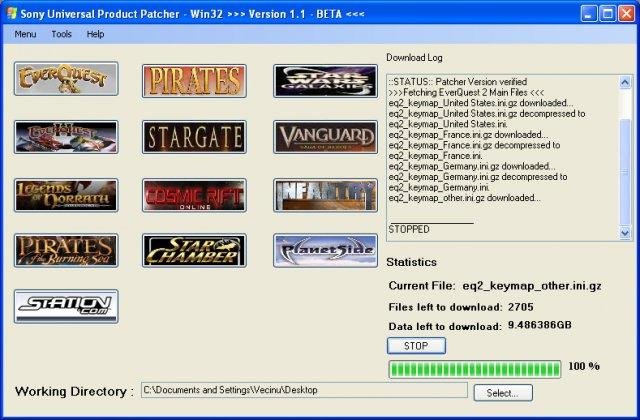Open the Menu menu
The height and width of the screenshot is (420, 640).
(25, 34)
